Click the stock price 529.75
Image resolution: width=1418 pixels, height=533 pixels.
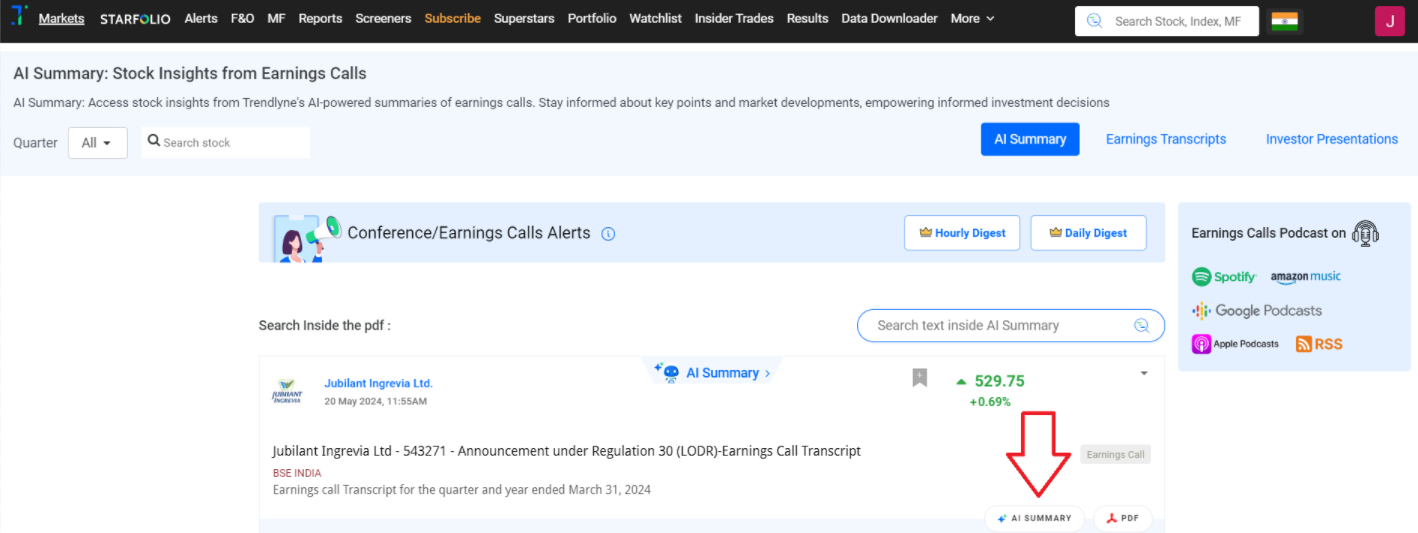pyautogui.click(x=999, y=381)
